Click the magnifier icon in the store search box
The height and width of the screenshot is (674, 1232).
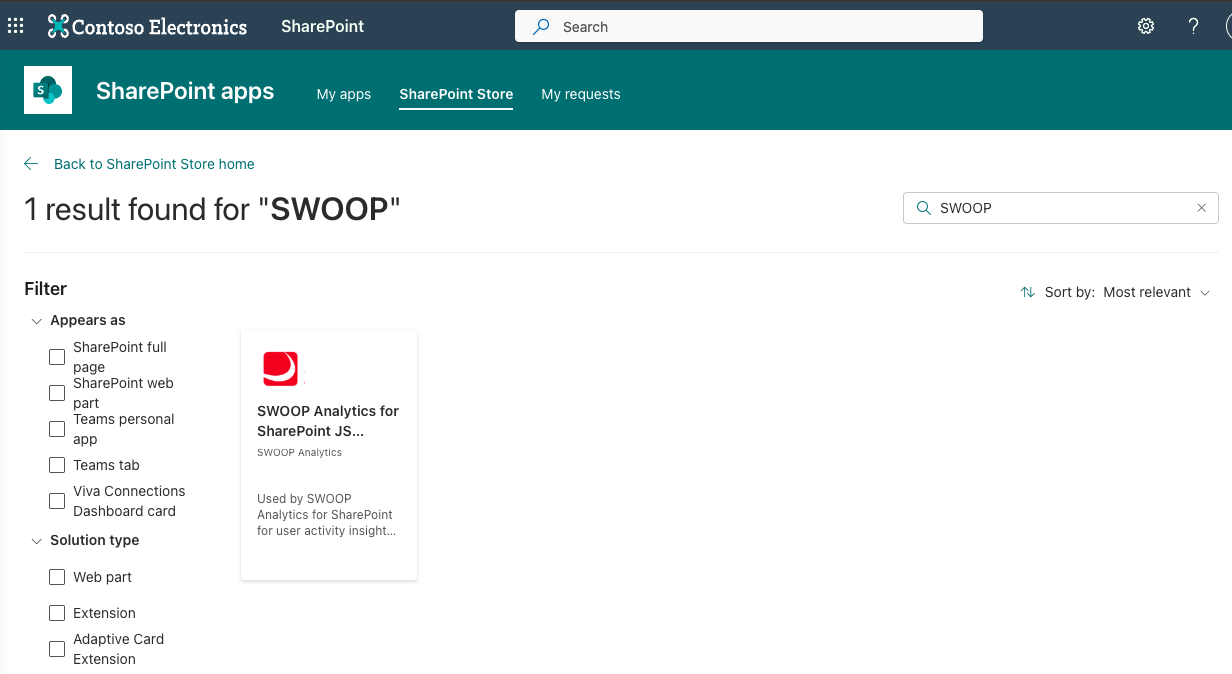point(923,208)
